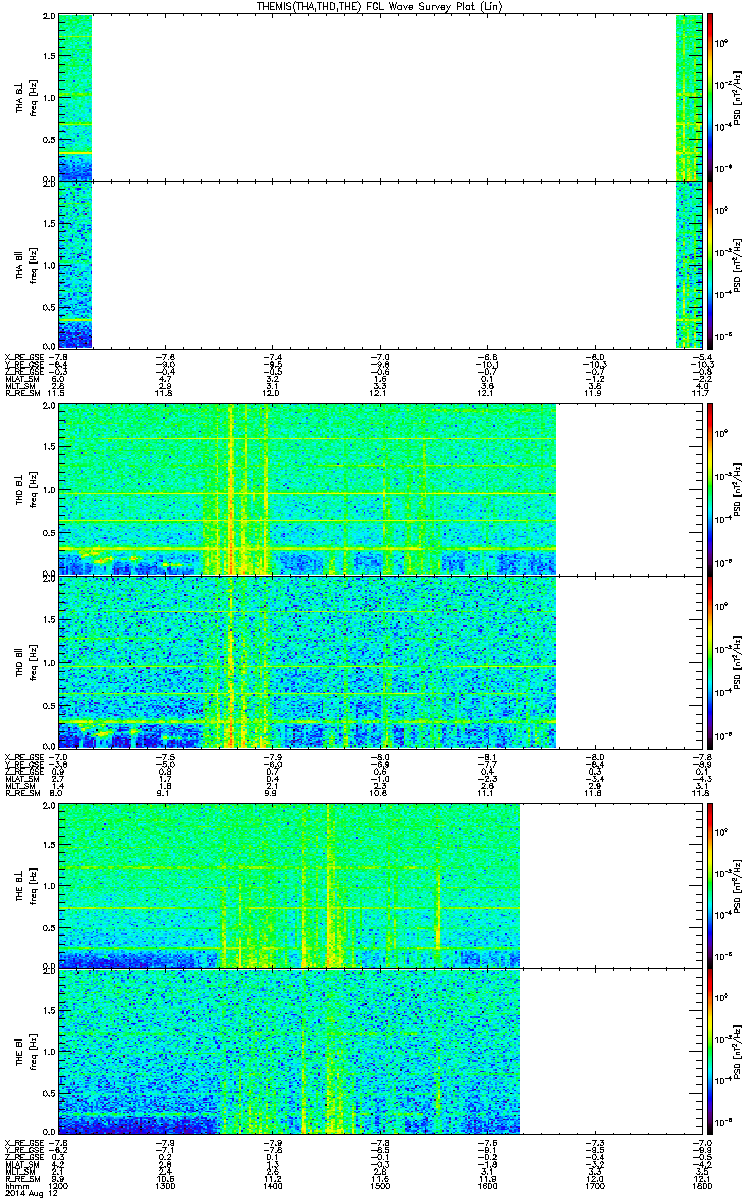Select the THE BII spectrogram panel
Screen dimensions: 750x1200
click(381, 1050)
